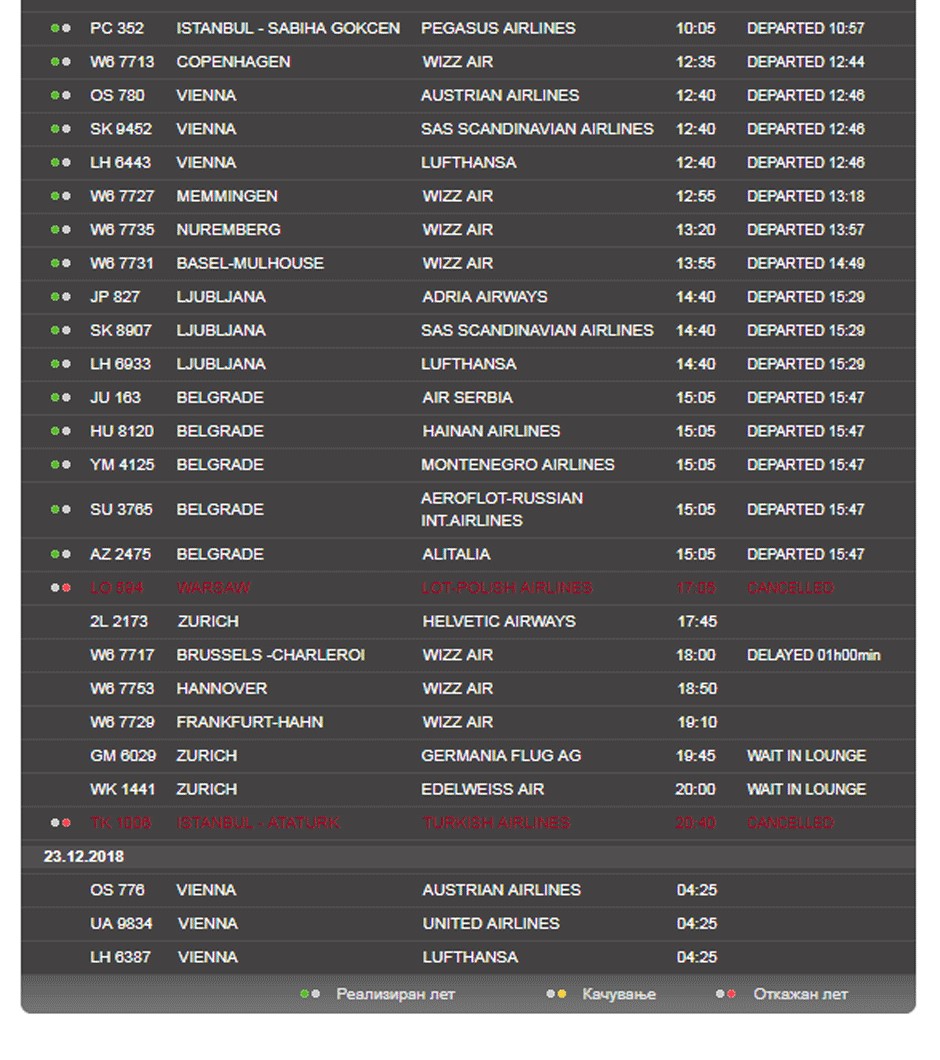The image size is (940, 1060).
Task: Click the status dots for flight W6 7727
Action: [61, 196]
